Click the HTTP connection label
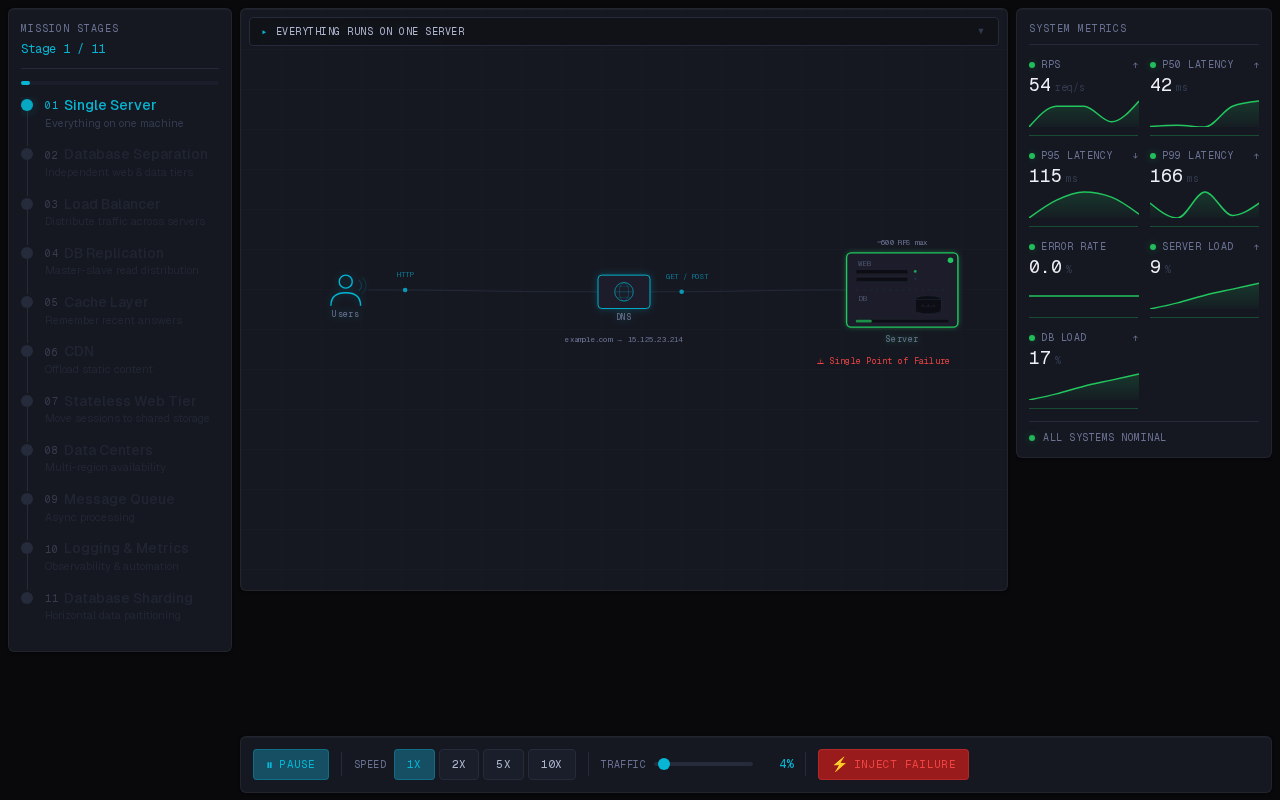This screenshot has height=800, width=1280. 405,274
